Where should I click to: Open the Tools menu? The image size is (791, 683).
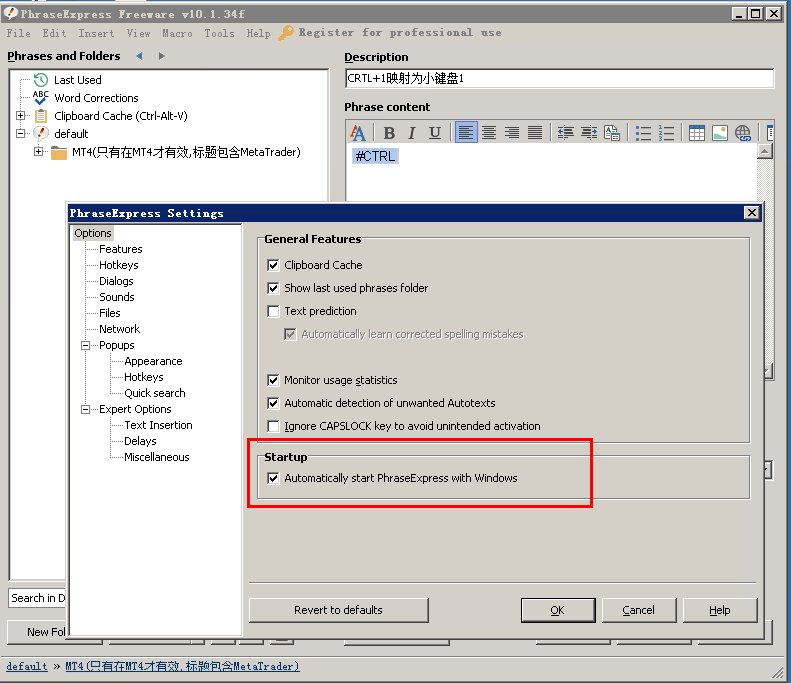point(219,33)
